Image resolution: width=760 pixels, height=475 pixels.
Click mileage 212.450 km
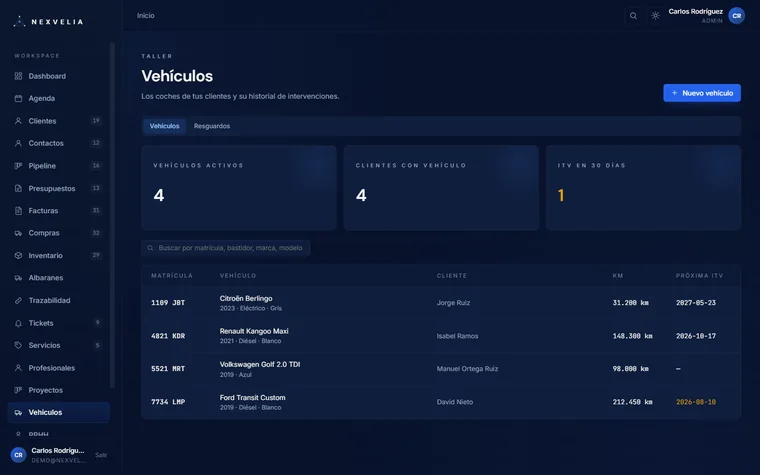tap(632, 402)
